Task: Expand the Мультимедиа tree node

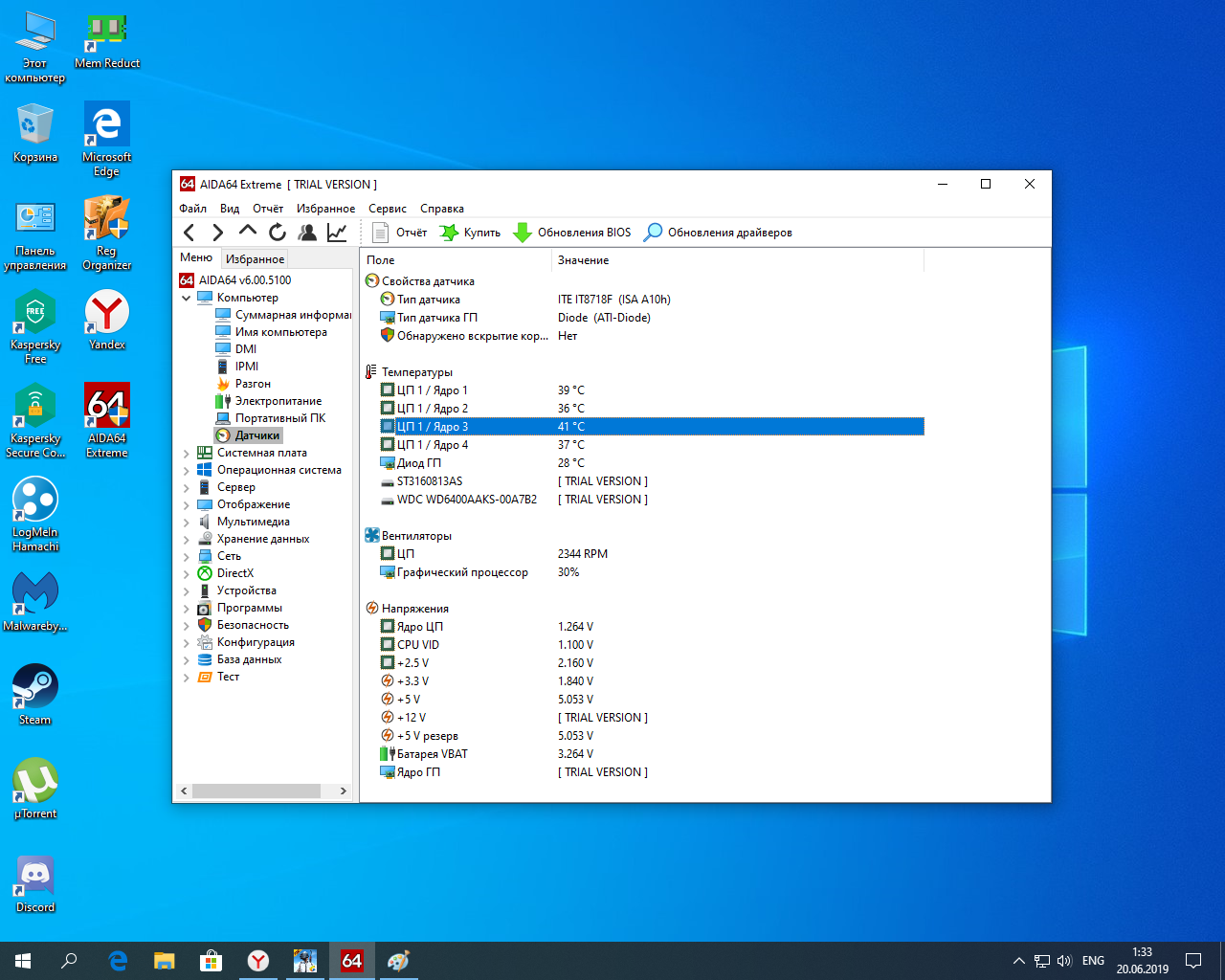Action: 187,522
